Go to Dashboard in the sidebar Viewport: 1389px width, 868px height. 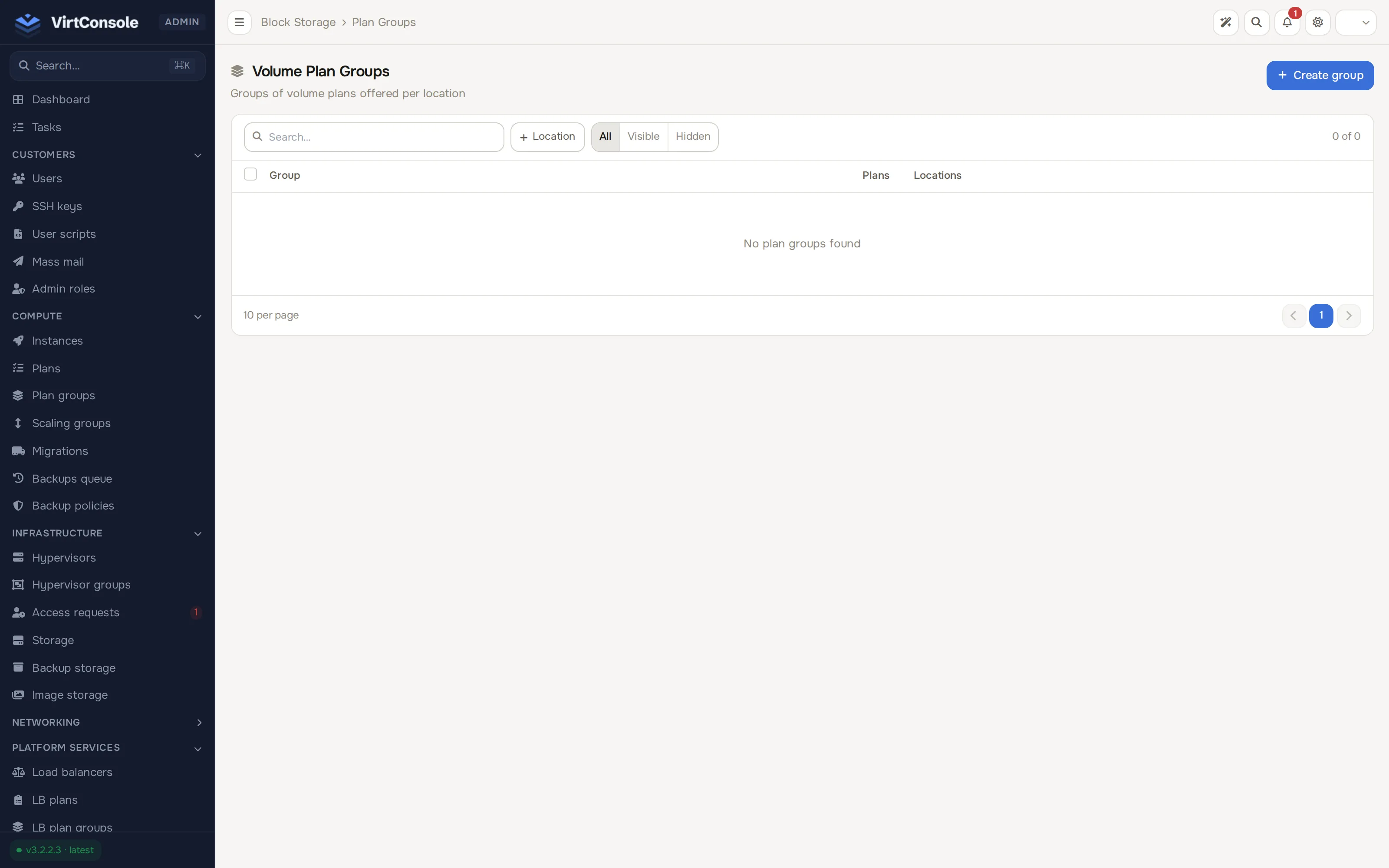[x=107, y=99]
